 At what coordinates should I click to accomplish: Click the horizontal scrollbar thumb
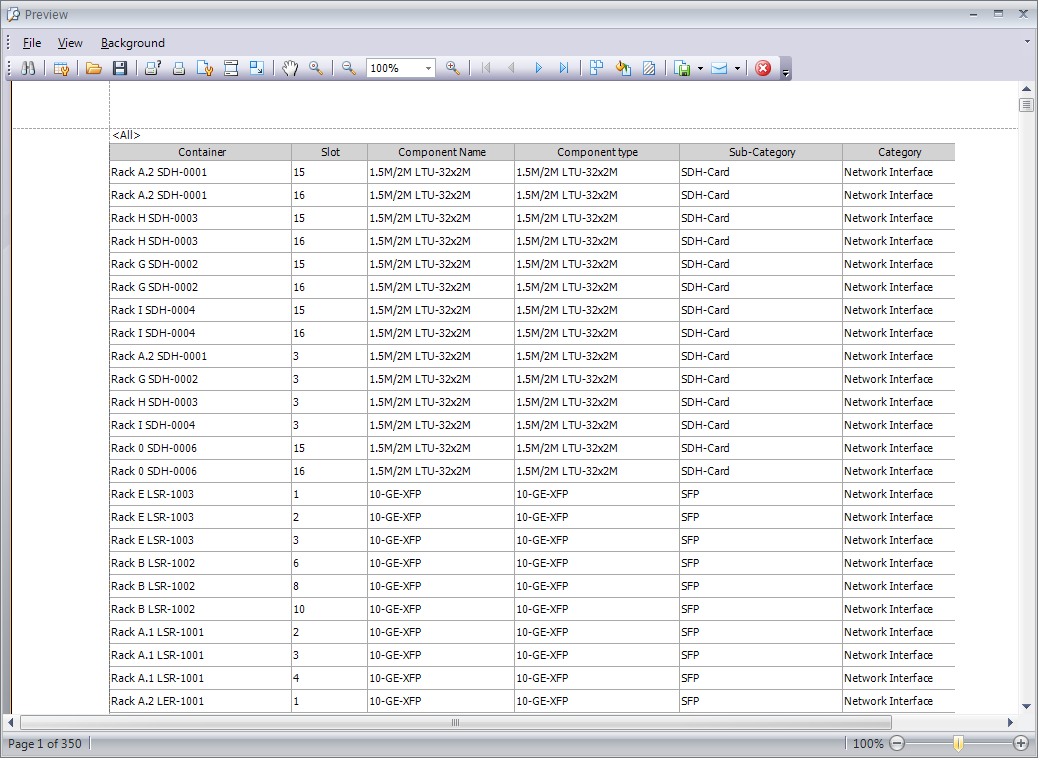(x=455, y=722)
